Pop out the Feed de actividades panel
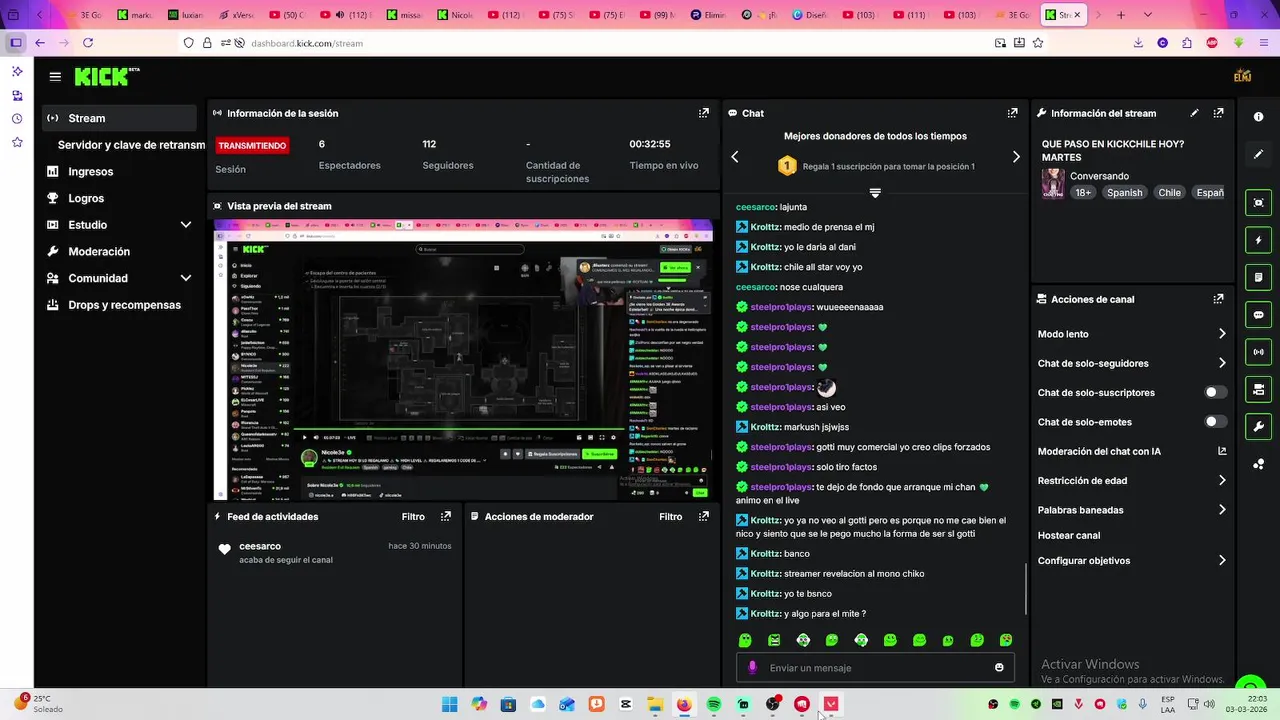This screenshot has width=1280, height=720. tap(446, 517)
